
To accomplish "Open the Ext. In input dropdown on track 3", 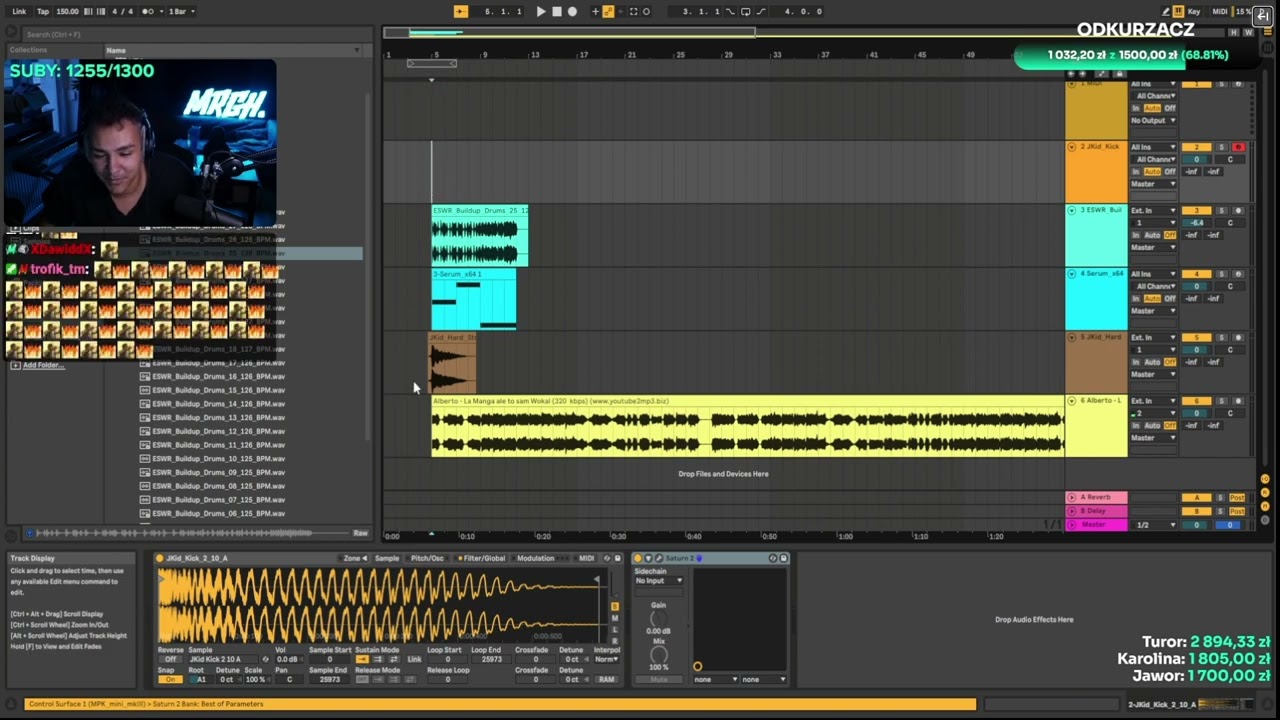I will click(1154, 211).
